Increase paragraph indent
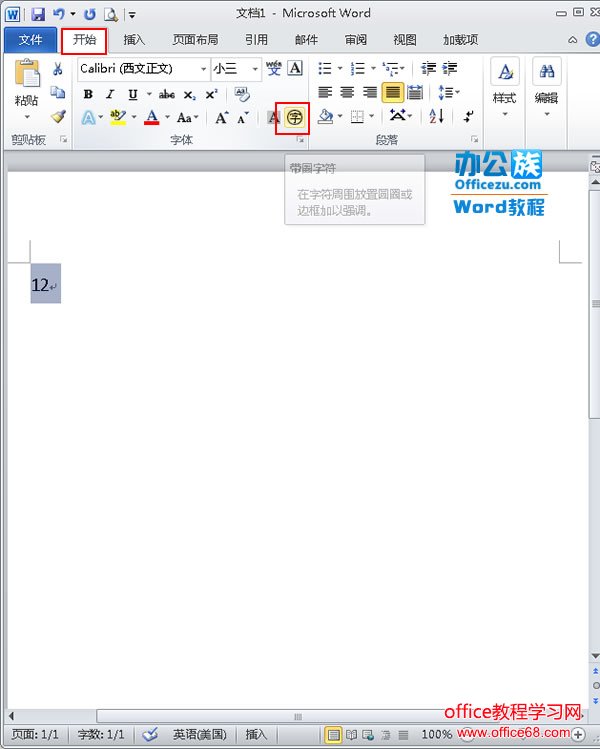The width and height of the screenshot is (600, 749). [450, 69]
